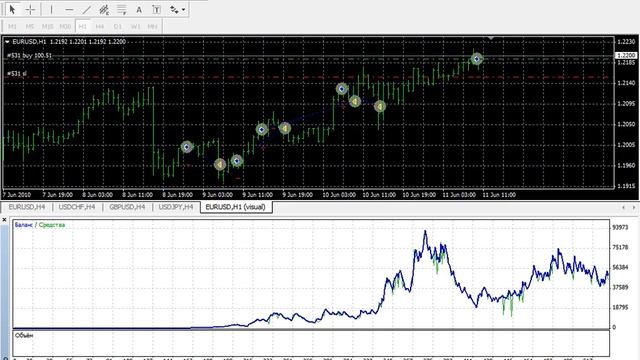640x360 pixels.
Task: Select the EURUSD,H1 (visual) tab
Action: click(x=236, y=207)
